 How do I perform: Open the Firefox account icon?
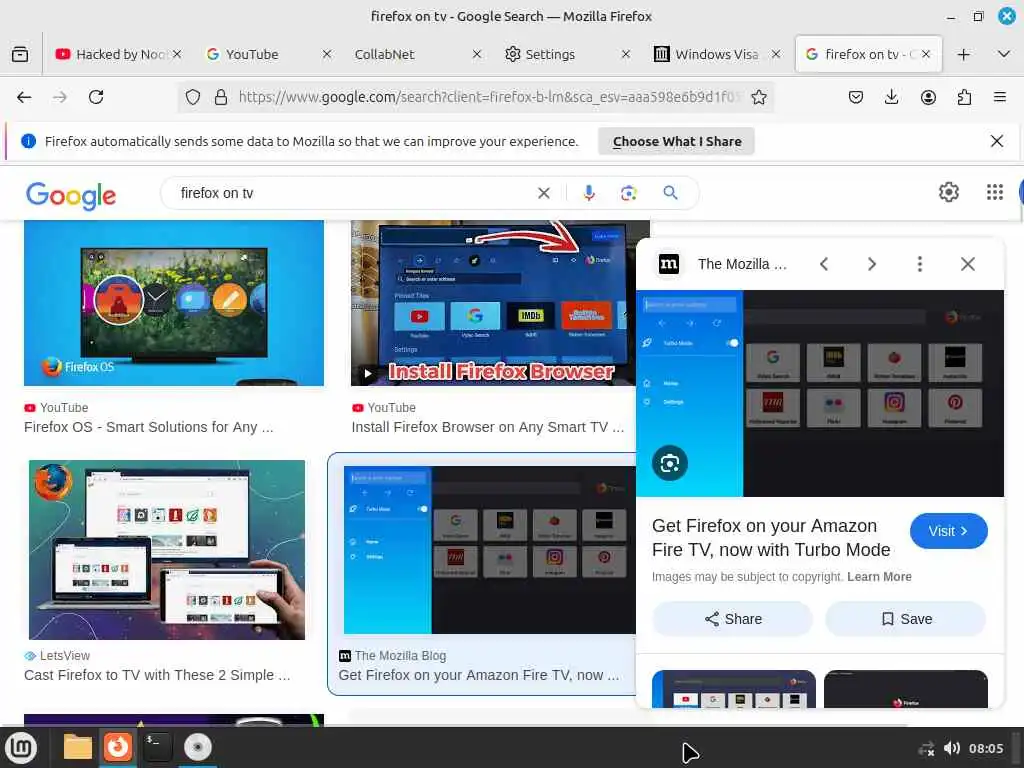[x=928, y=97]
